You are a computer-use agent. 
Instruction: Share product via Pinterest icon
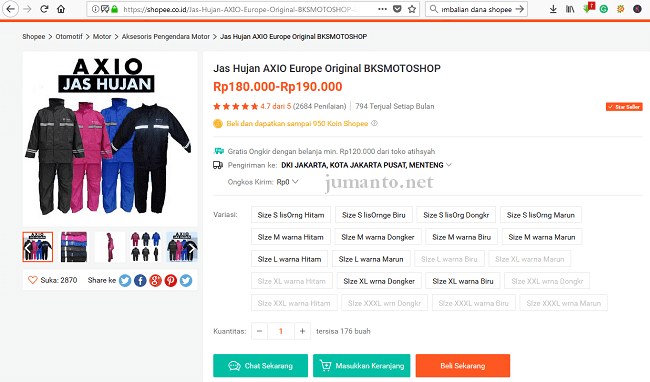[170, 281]
